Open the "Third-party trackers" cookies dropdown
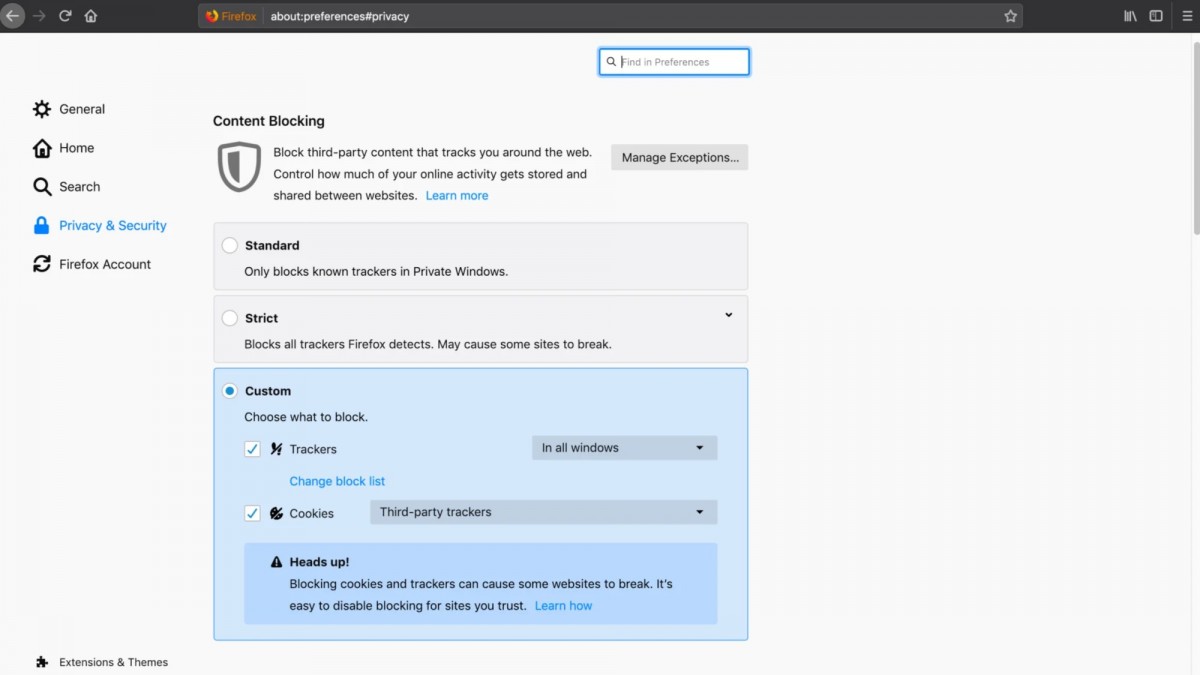 click(x=543, y=512)
